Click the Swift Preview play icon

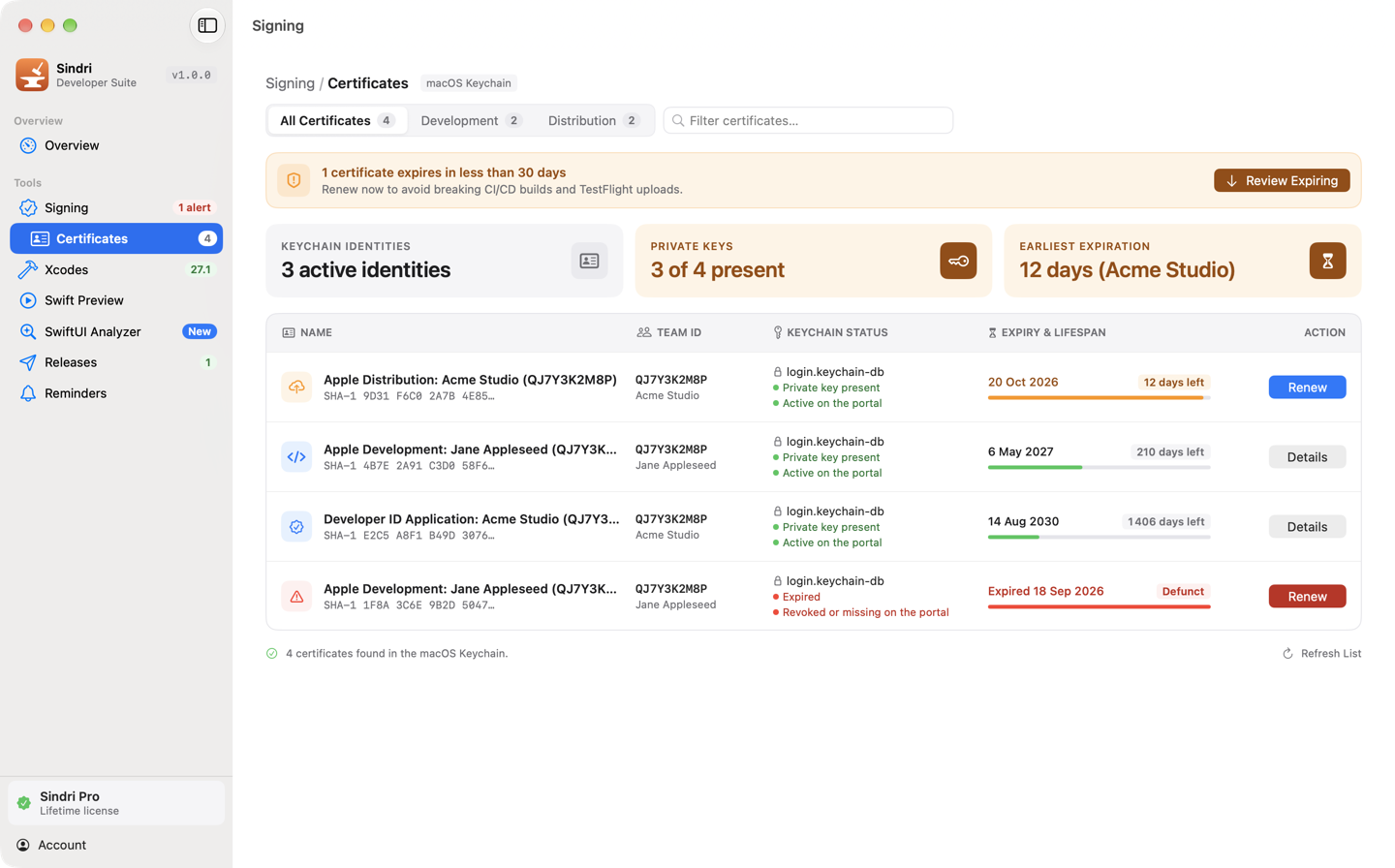point(28,300)
